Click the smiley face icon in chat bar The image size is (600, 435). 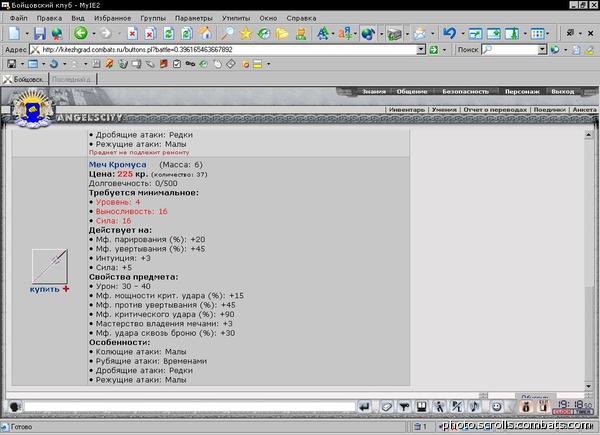tap(497, 407)
